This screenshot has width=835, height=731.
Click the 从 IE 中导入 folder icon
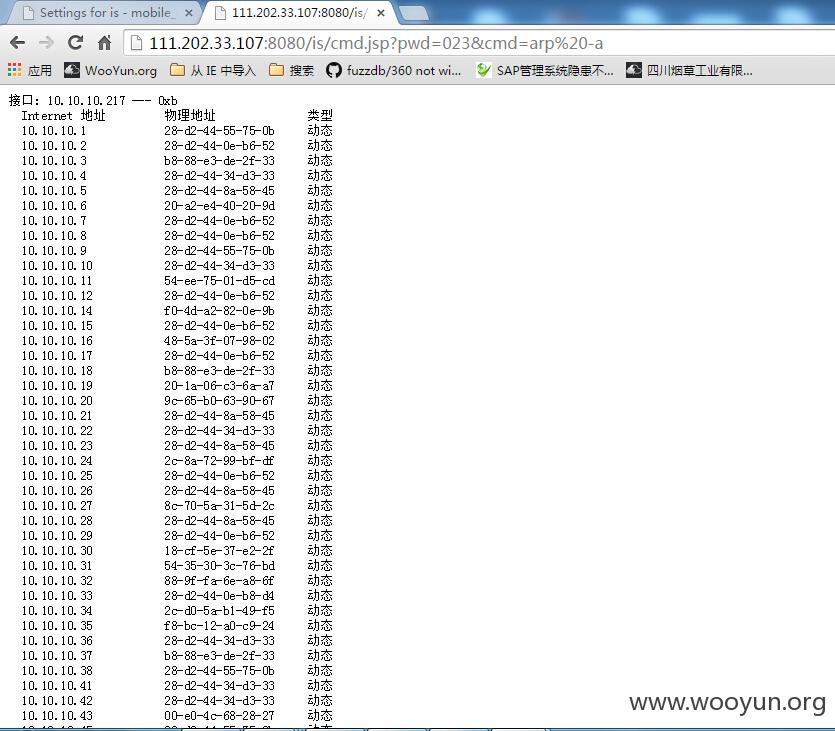[x=177, y=70]
